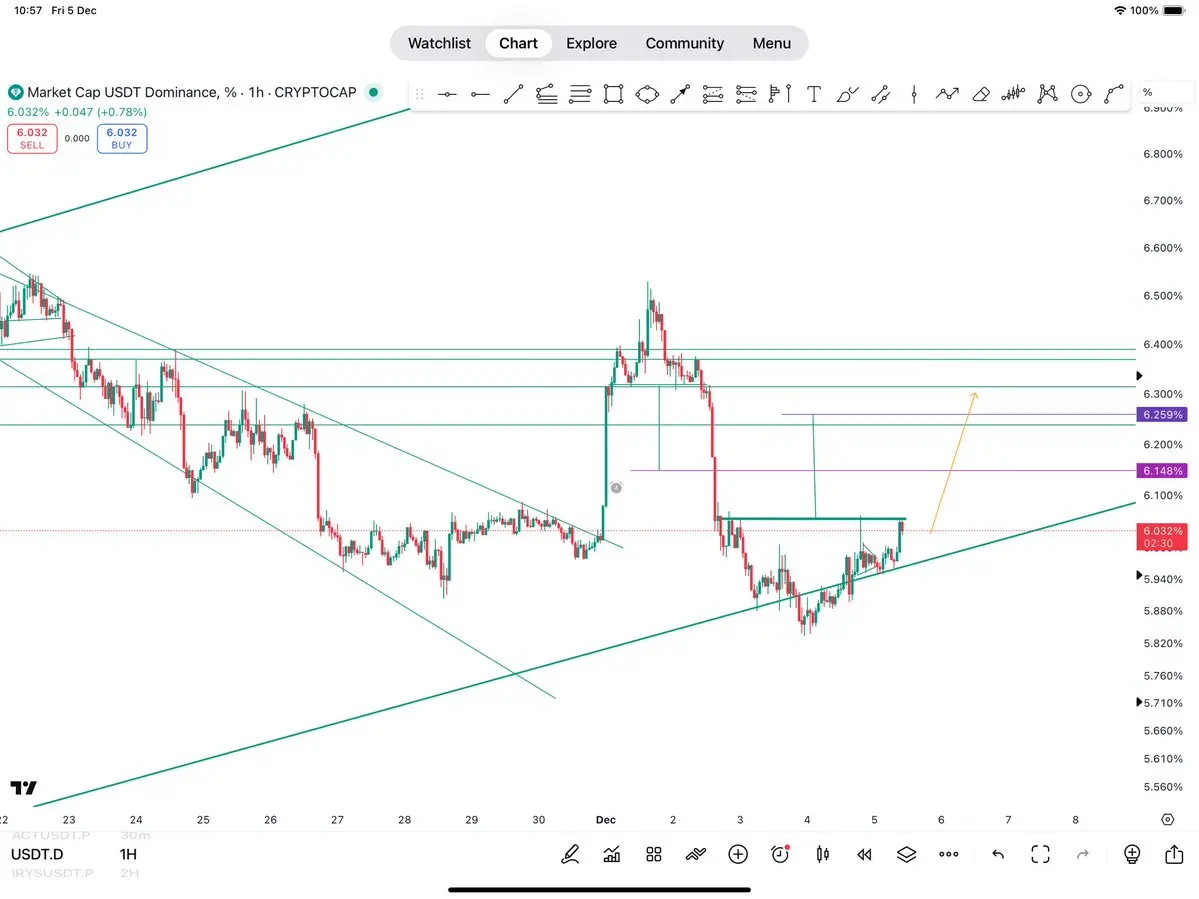Start bar replay mode
Image resolution: width=1199 pixels, height=899 pixels.
(x=865, y=854)
